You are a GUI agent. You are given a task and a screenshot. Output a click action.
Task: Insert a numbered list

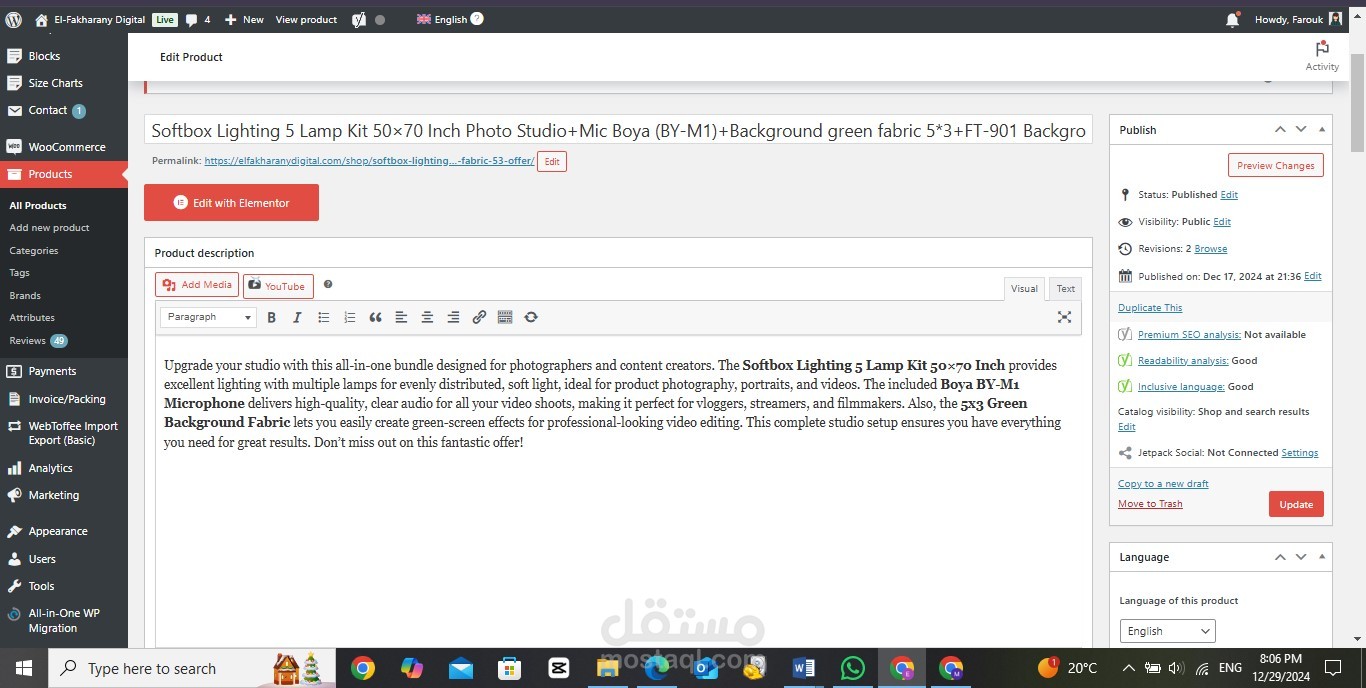pyautogui.click(x=349, y=317)
